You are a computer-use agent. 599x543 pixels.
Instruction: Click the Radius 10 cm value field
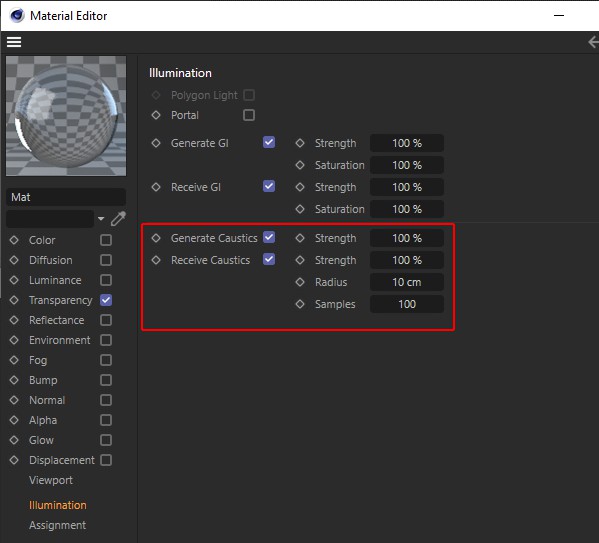[407, 282]
